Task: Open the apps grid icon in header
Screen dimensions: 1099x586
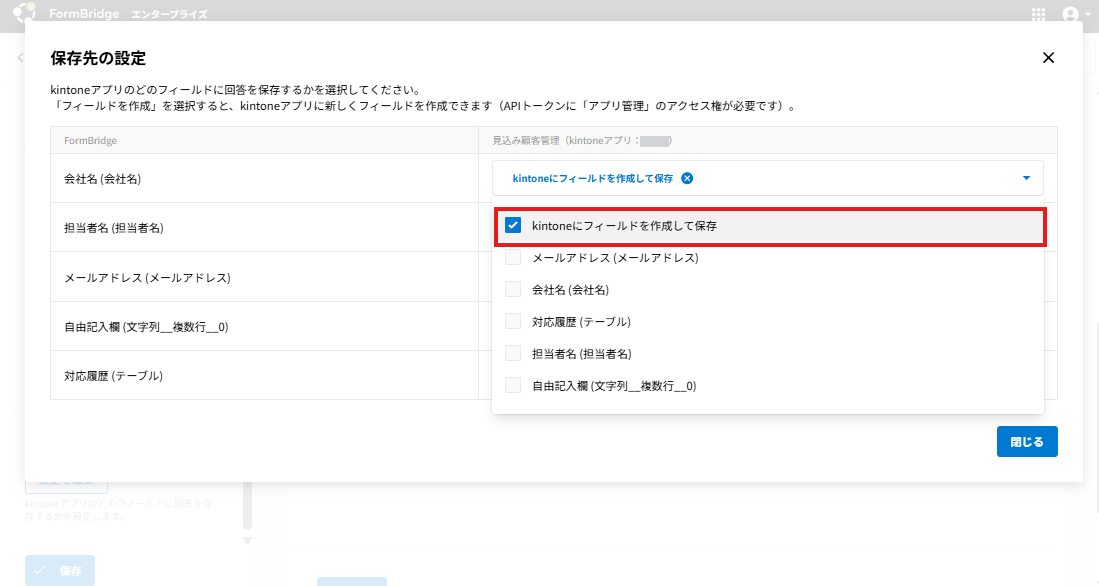Action: coord(1038,14)
